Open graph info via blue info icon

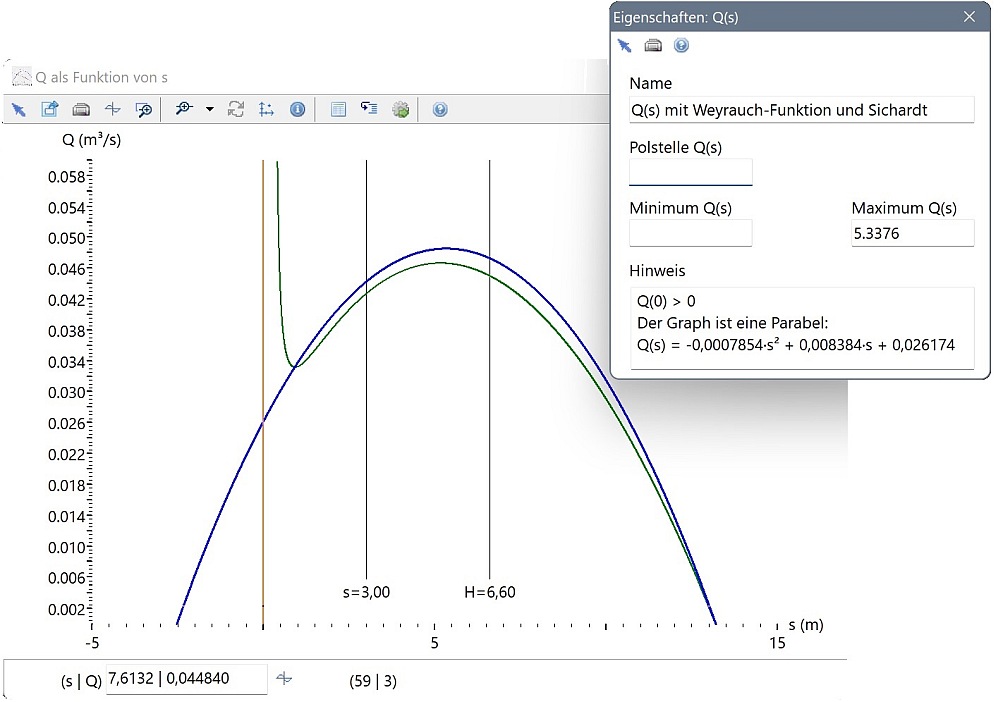(297, 110)
